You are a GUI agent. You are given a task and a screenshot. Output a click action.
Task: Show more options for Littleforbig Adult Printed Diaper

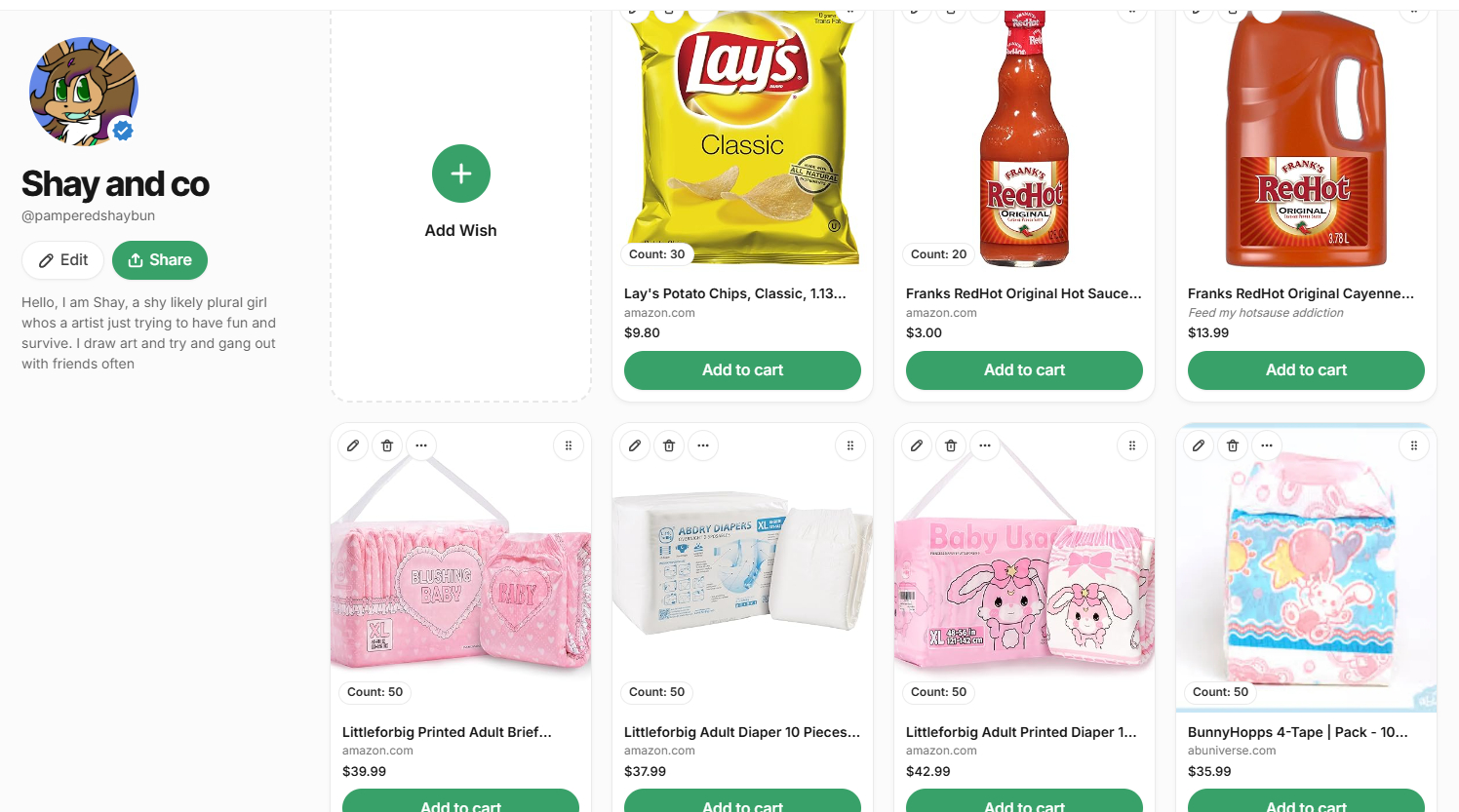[985, 445]
